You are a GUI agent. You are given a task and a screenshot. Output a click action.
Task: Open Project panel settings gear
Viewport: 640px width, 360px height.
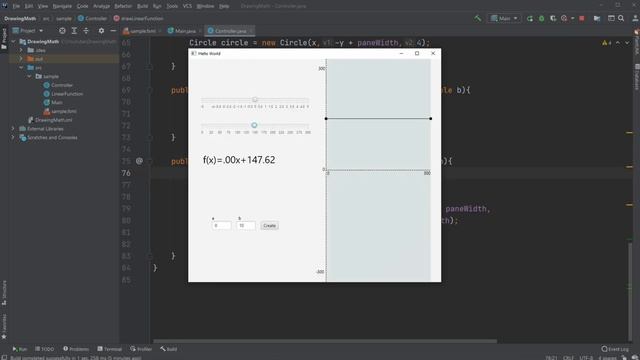click(x=101, y=31)
